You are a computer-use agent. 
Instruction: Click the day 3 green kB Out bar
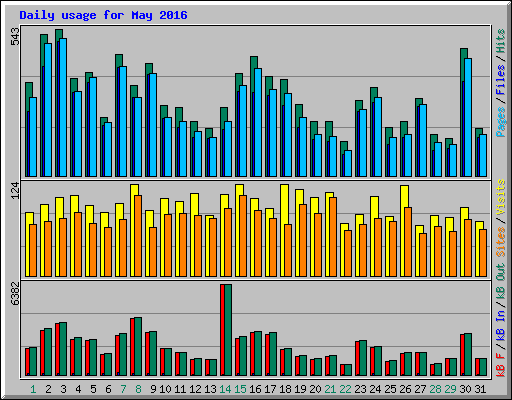(63, 349)
